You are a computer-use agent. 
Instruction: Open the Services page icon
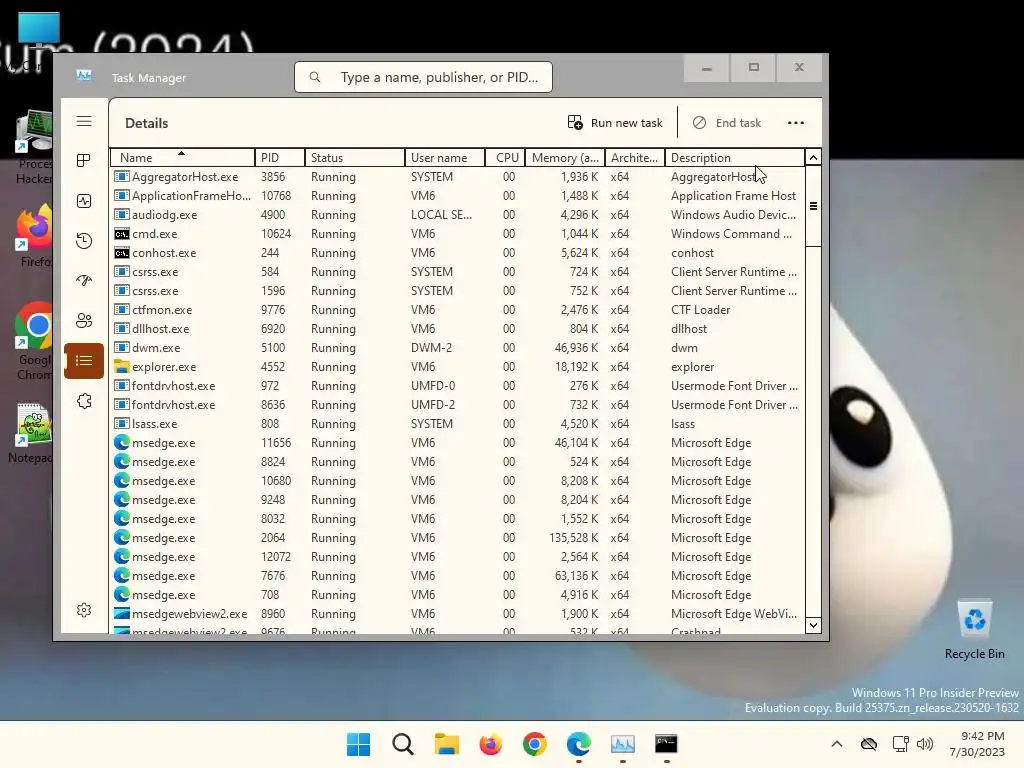pos(84,401)
